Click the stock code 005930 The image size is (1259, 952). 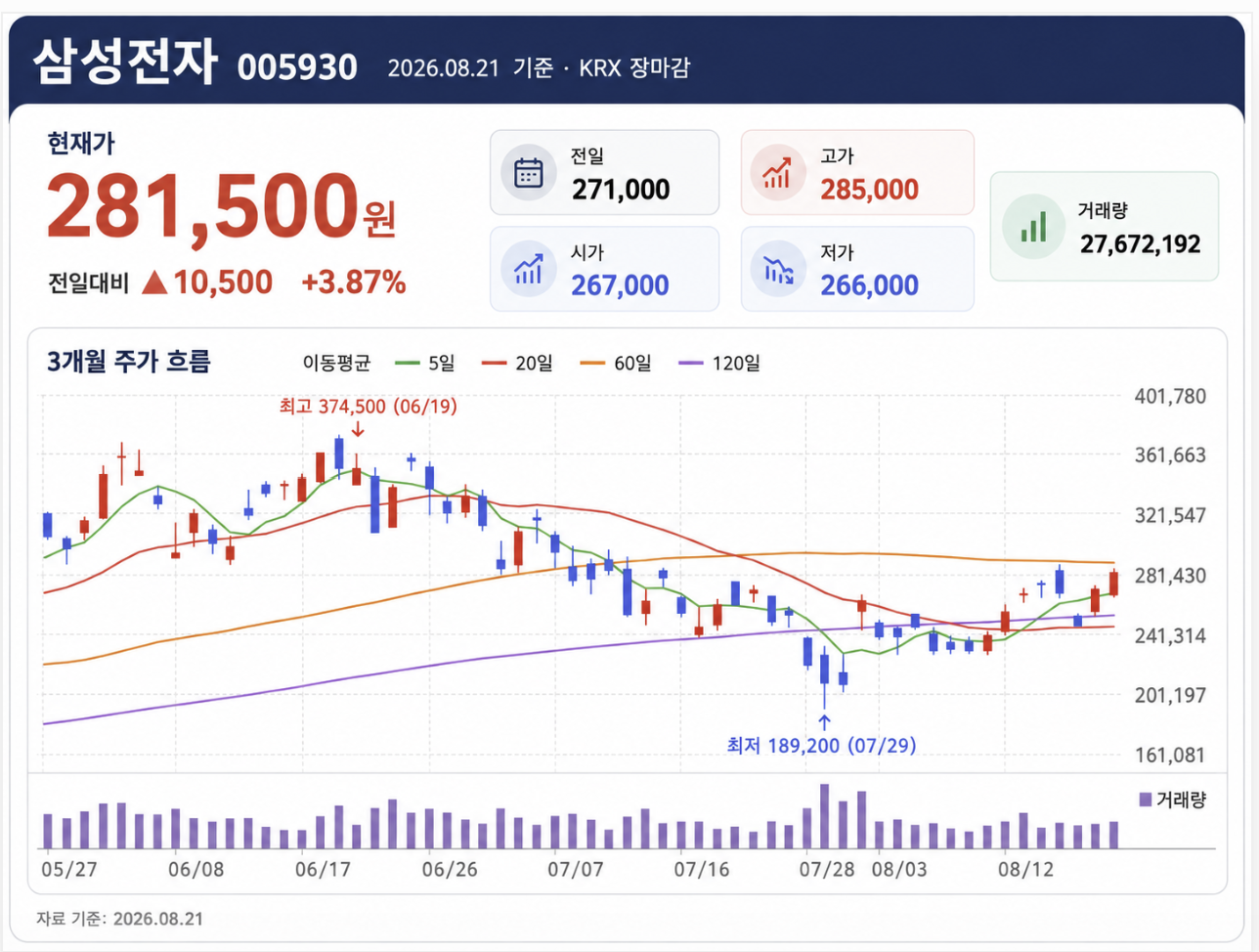(x=297, y=67)
